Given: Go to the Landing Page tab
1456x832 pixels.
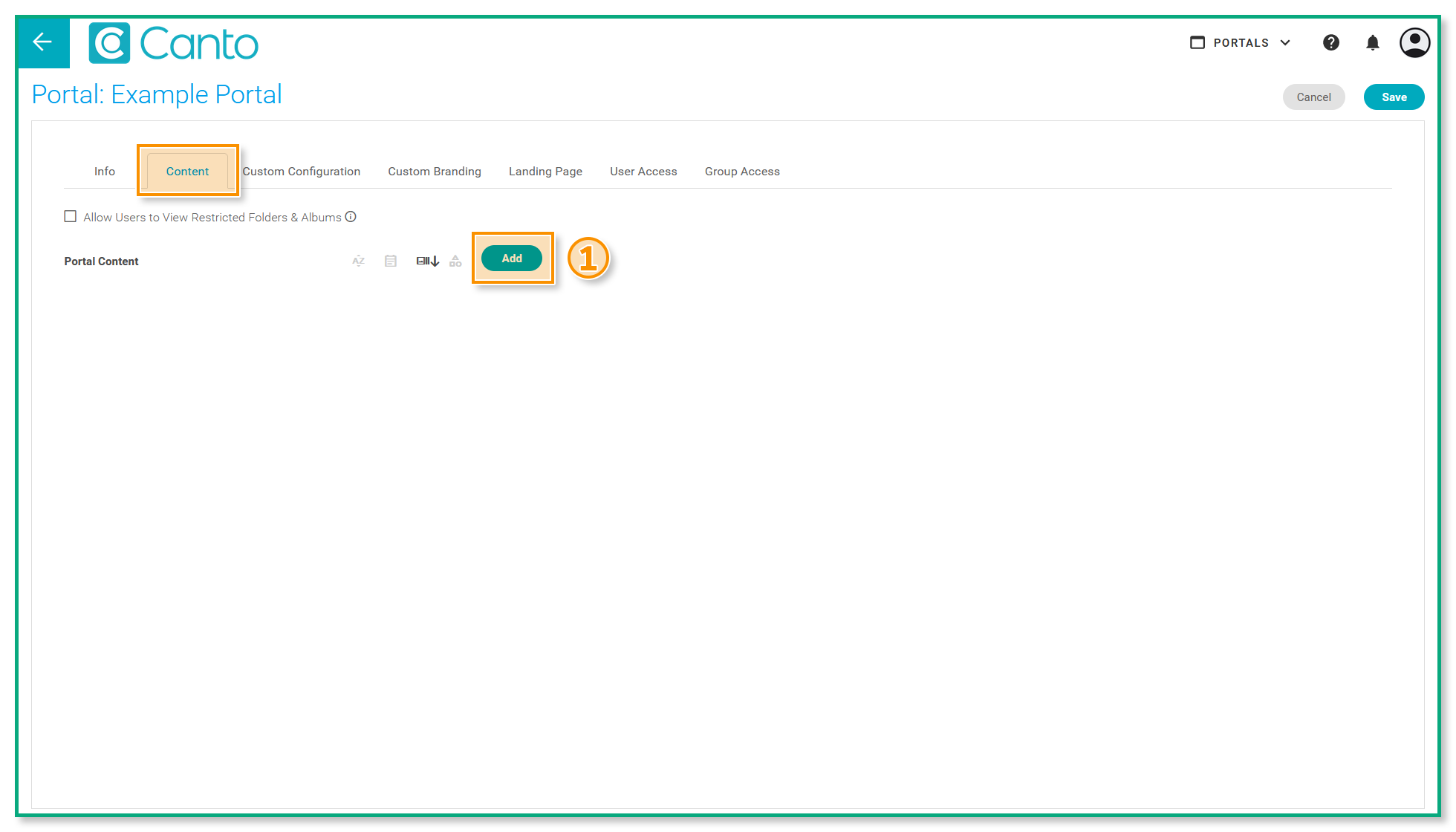Looking at the screenshot, I should coord(545,171).
